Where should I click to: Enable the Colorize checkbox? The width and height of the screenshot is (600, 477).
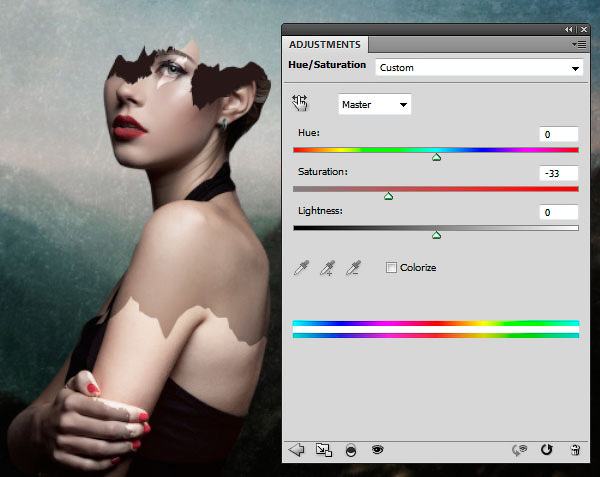[x=391, y=267]
